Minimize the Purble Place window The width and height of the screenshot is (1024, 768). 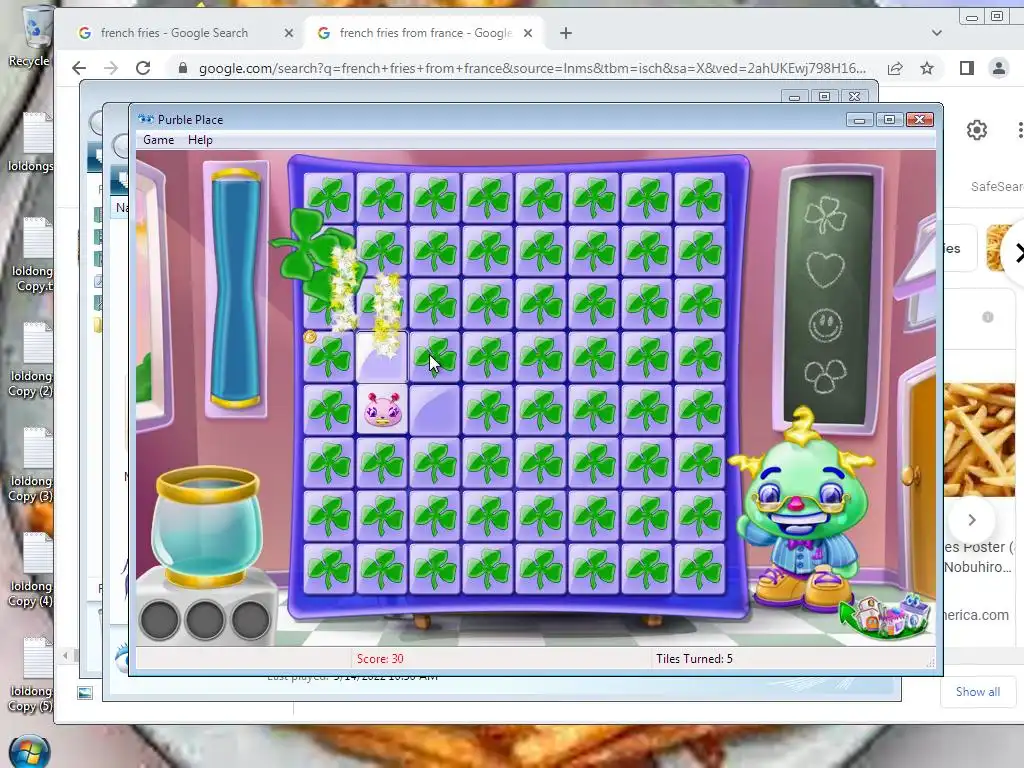click(x=859, y=120)
